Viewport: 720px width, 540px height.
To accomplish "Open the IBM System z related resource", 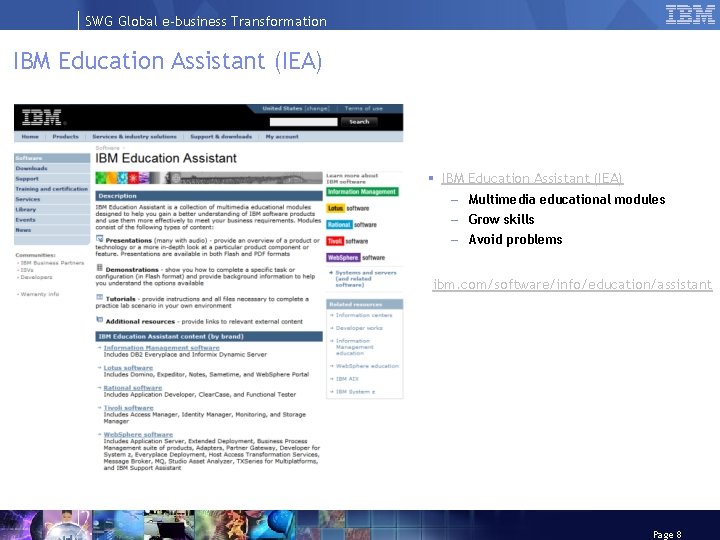I will click(x=355, y=392).
